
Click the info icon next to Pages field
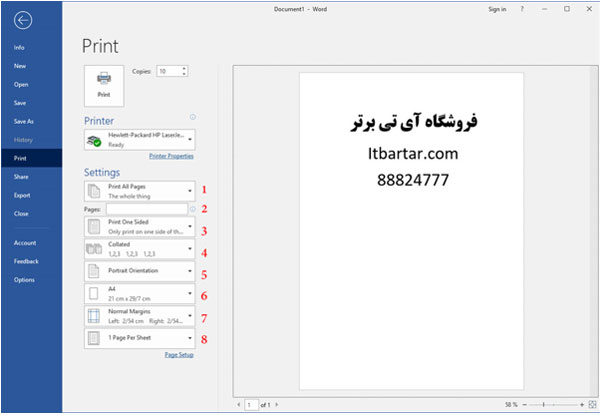pyautogui.click(x=192, y=209)
